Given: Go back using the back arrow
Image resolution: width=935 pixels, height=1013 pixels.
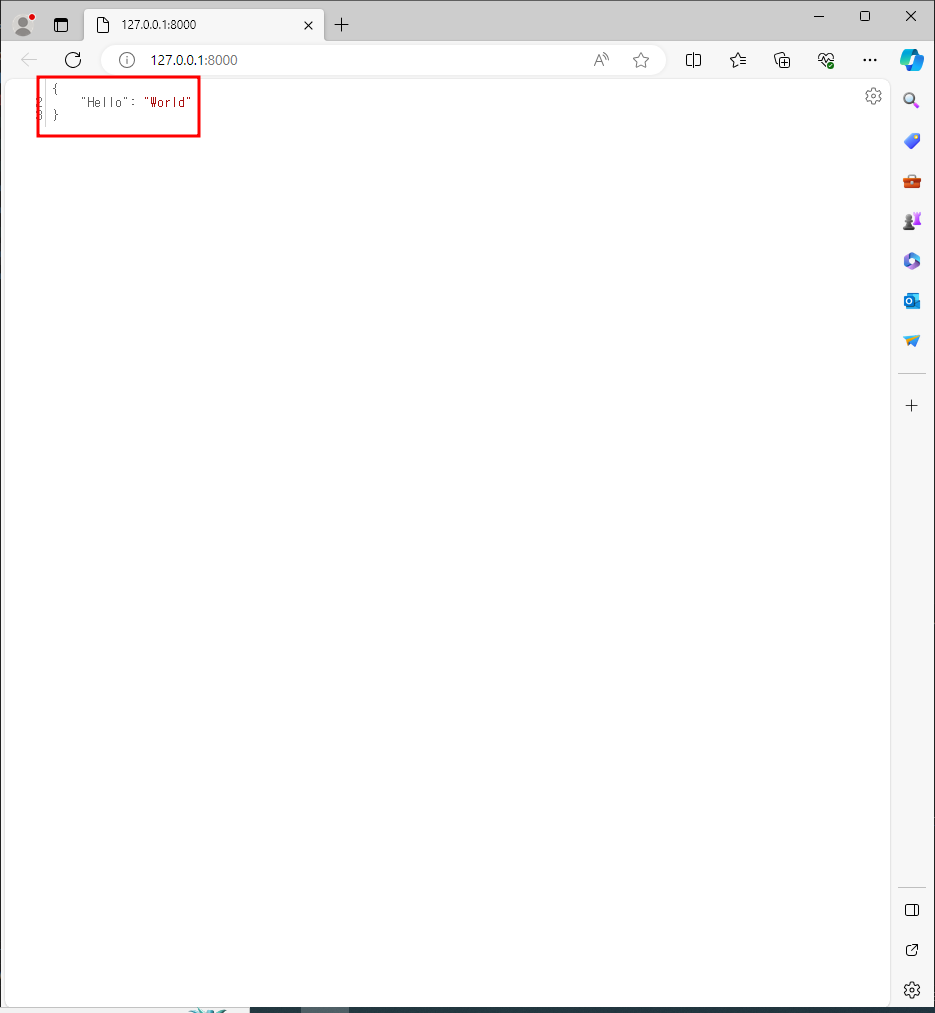Looking at the screenshot, I should [29, 60].
